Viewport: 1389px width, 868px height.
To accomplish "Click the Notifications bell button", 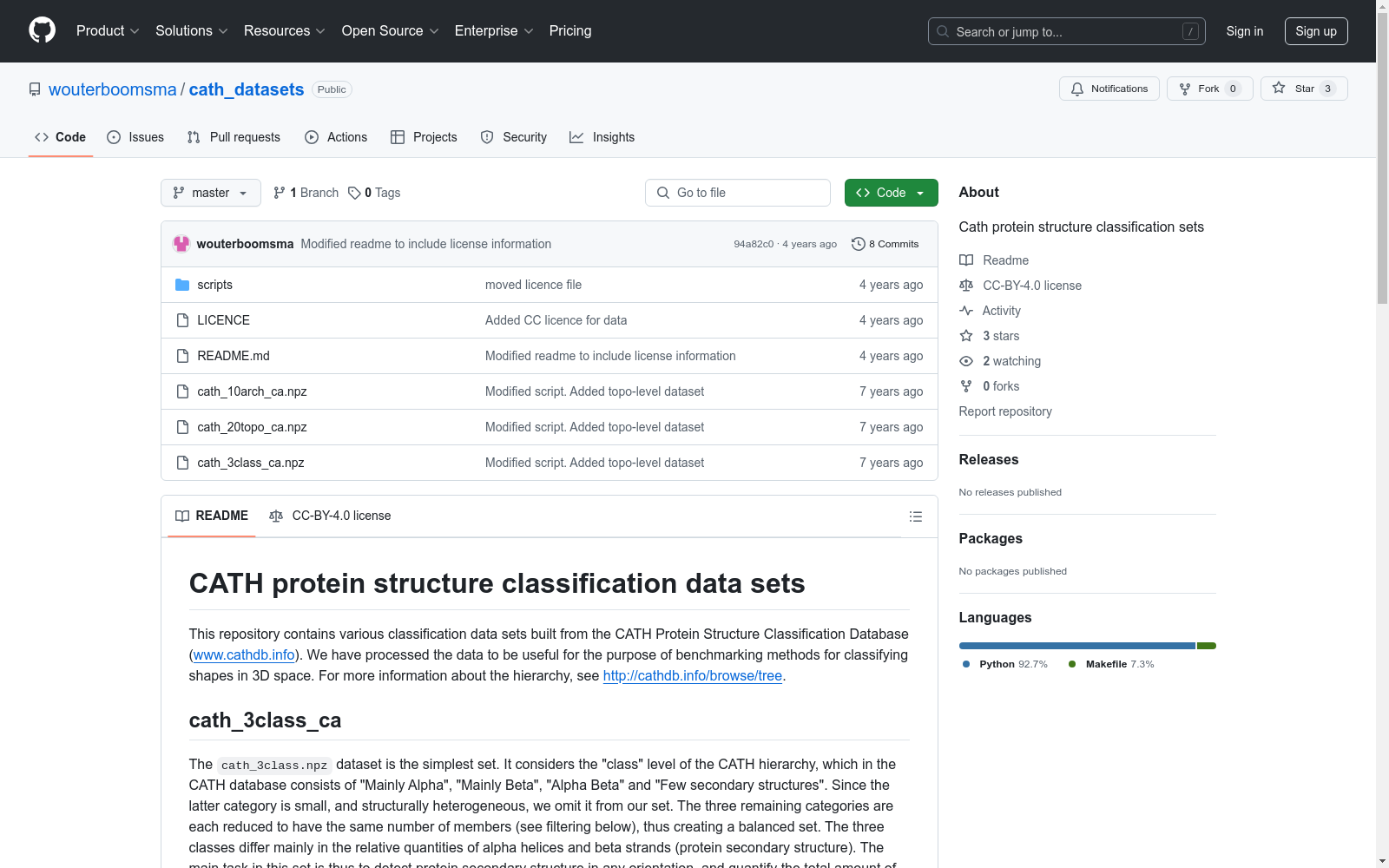I will (x=1109, y=89).
